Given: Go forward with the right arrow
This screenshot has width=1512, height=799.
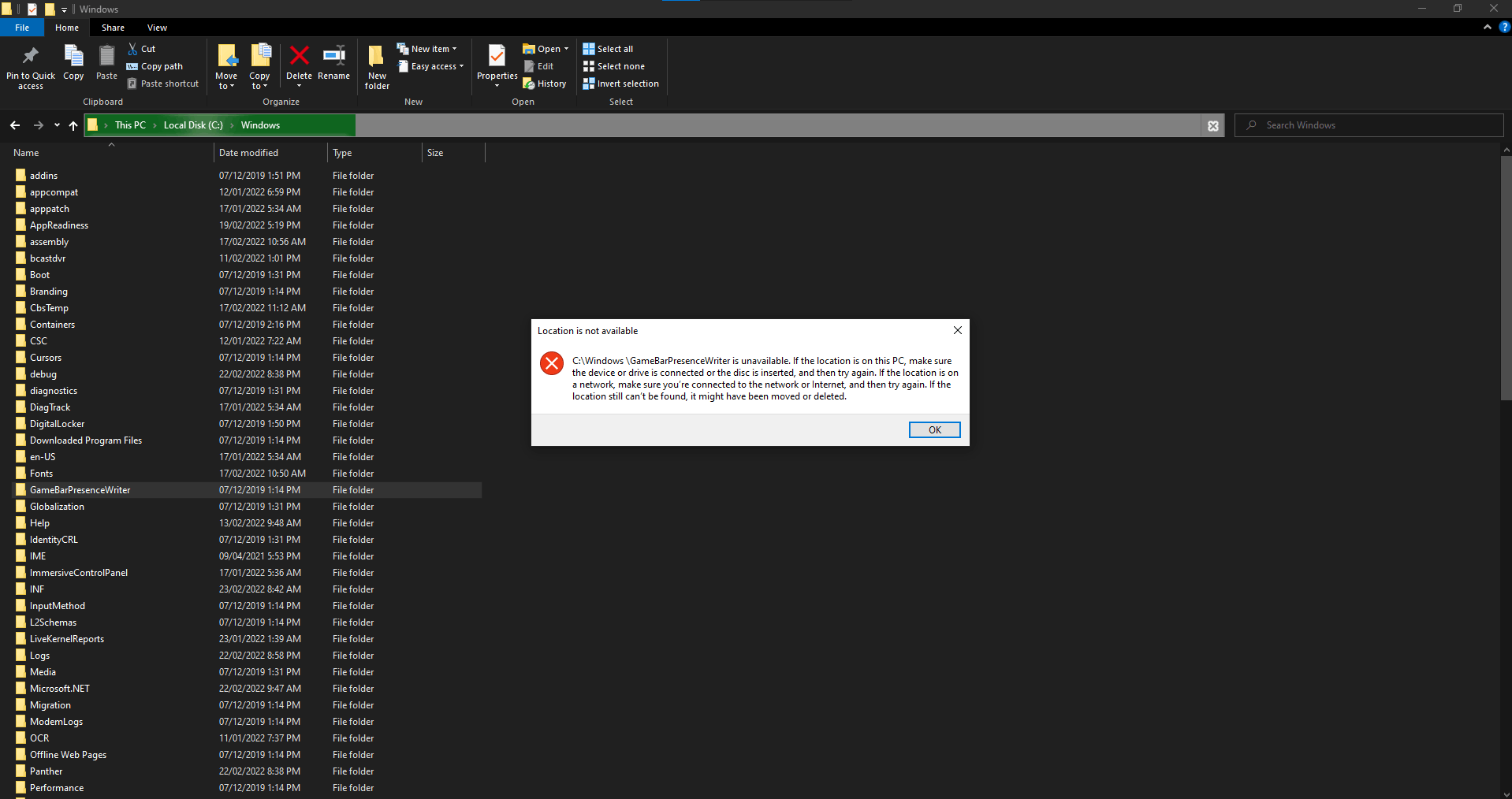Looking at the screenshot, I should 38,125.
